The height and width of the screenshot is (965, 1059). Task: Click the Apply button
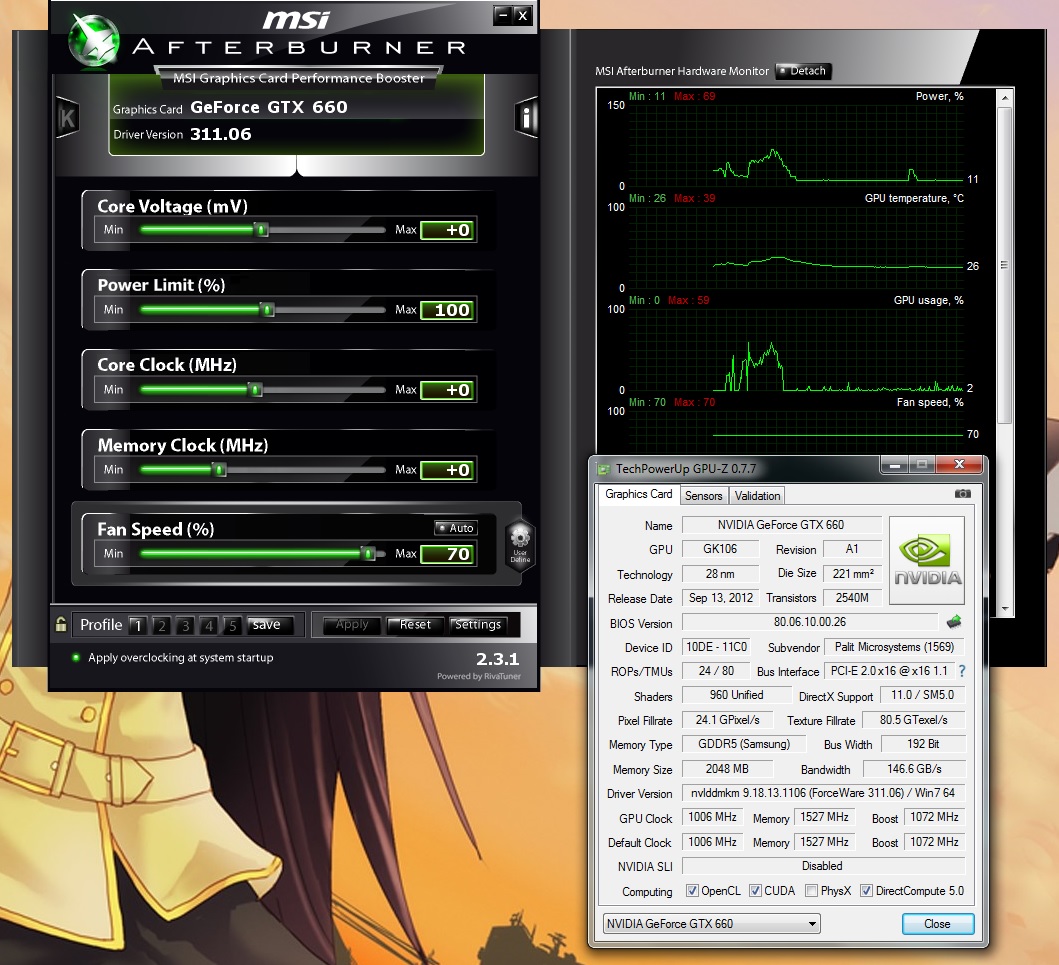(x=352, y=625)
